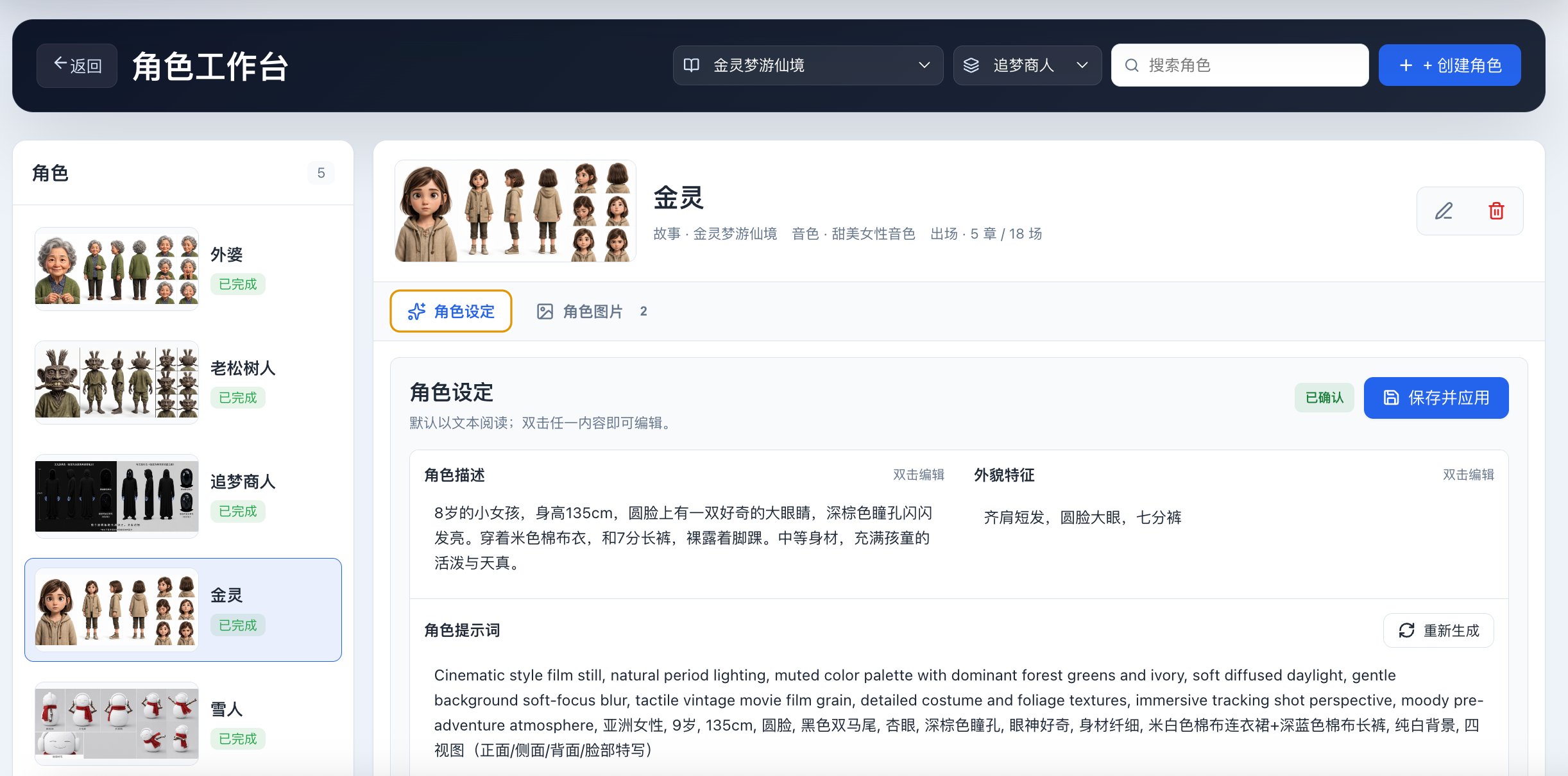Click the 已确认 status badge

click(1324, 398)
